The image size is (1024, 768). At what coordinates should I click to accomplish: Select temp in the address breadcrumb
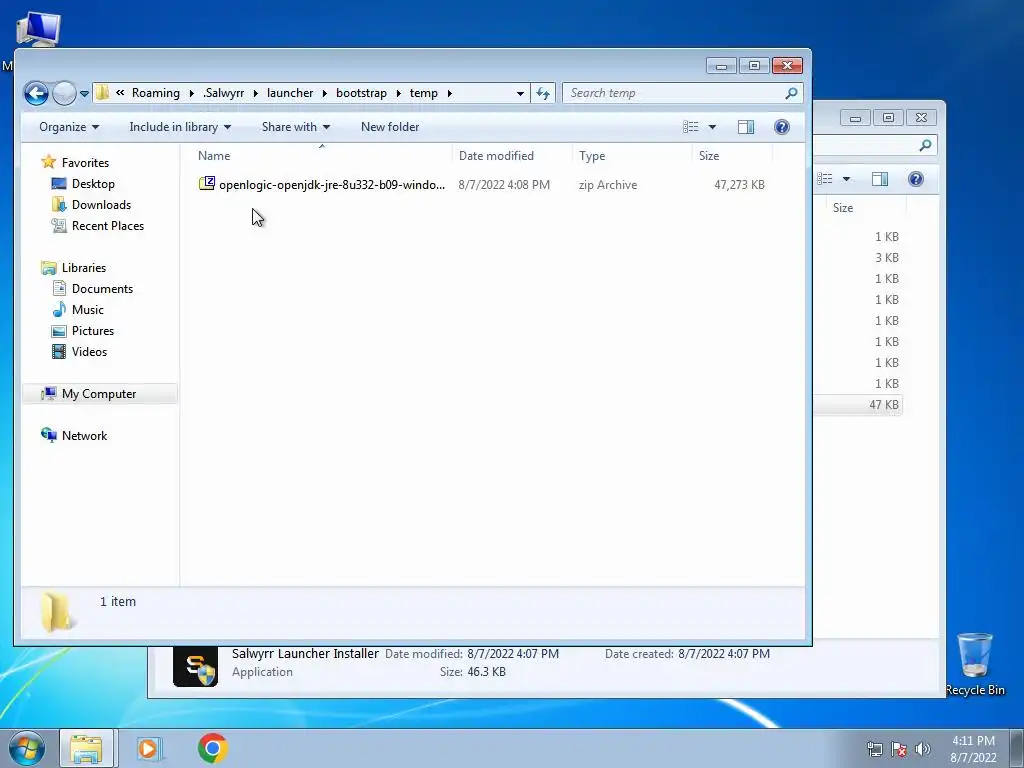[x=423, y=93]
